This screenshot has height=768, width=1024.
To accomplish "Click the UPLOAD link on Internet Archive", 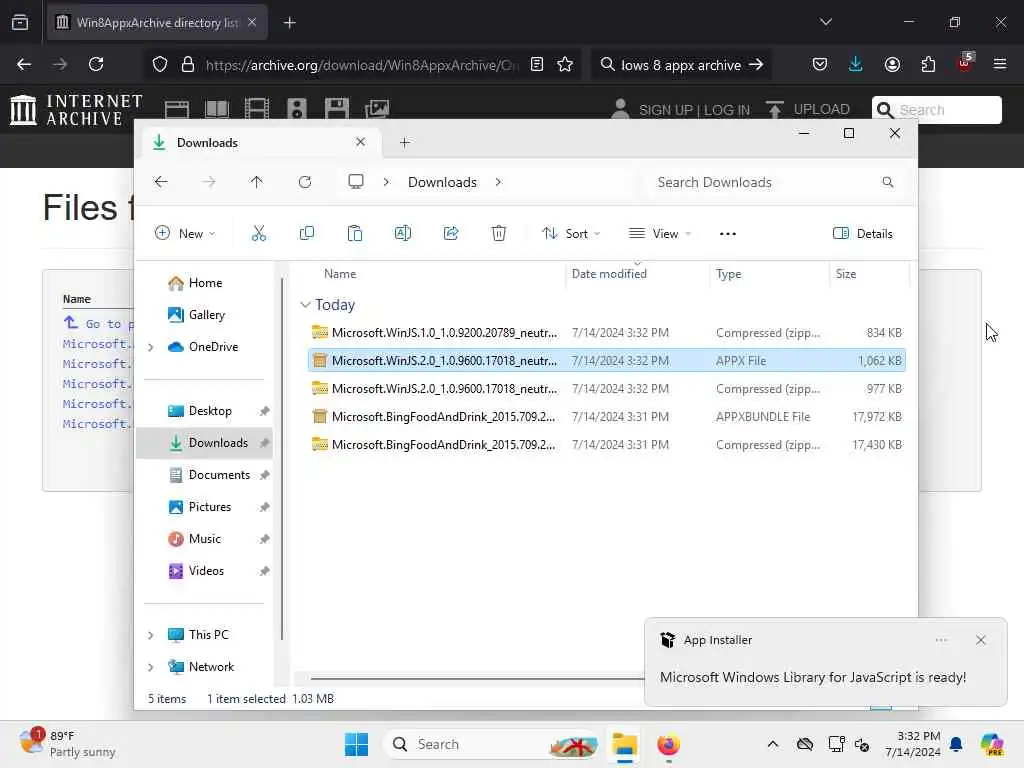I will point(808,109).
